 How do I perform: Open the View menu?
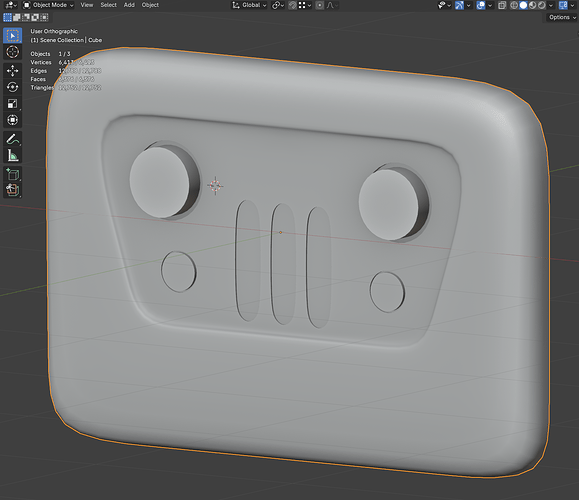[x=87, y=5]
